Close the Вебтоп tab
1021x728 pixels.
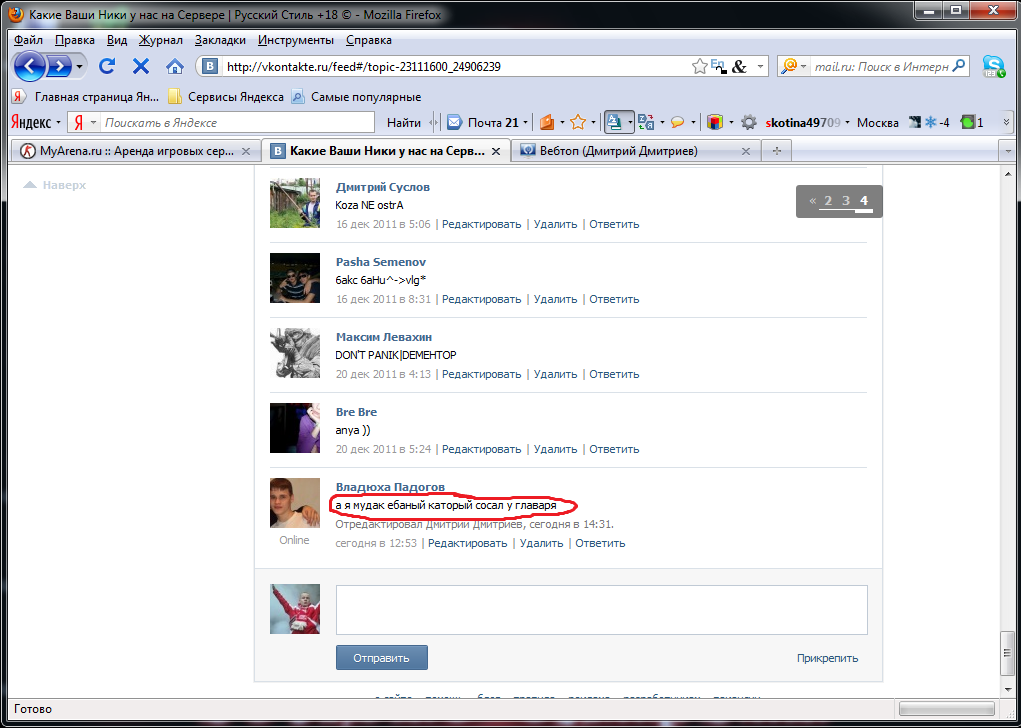(746, 151)
